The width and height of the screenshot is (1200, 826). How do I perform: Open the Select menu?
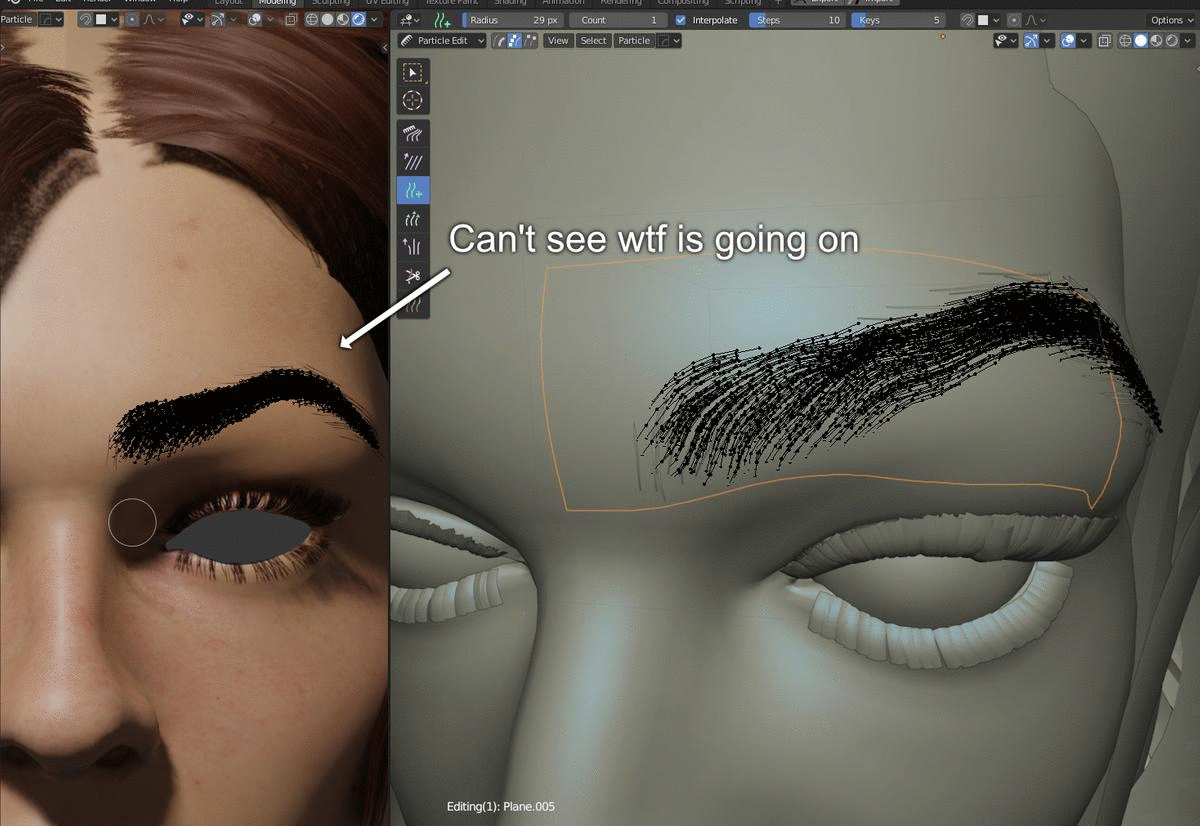coord(593,41)
